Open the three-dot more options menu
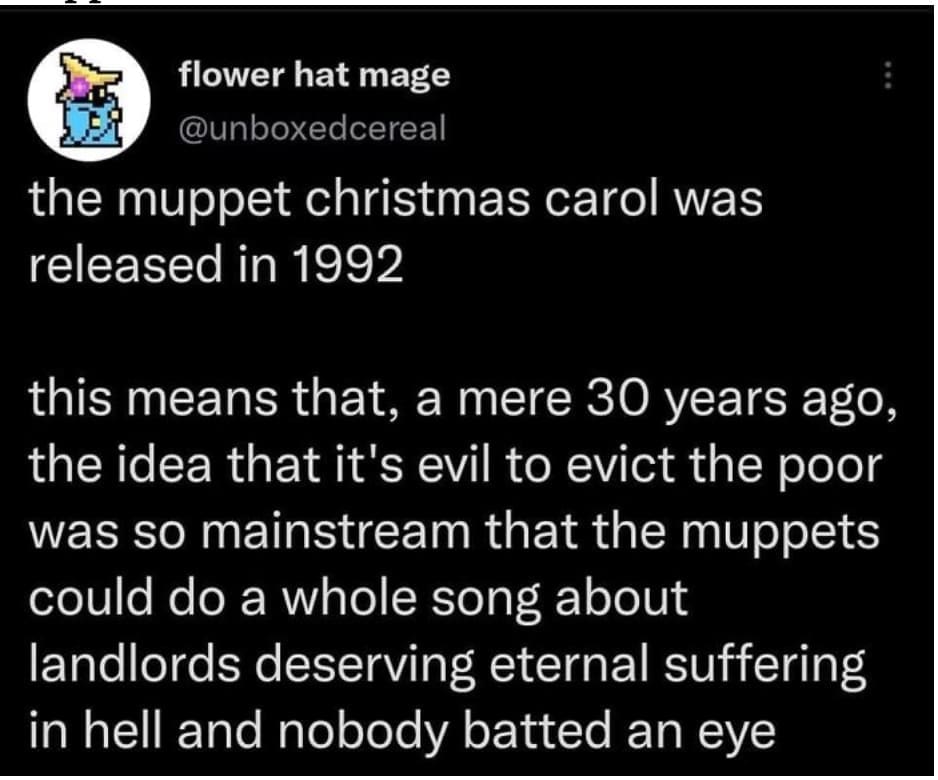The width and height of the screenshot is (938, 780). coord(884,76)
